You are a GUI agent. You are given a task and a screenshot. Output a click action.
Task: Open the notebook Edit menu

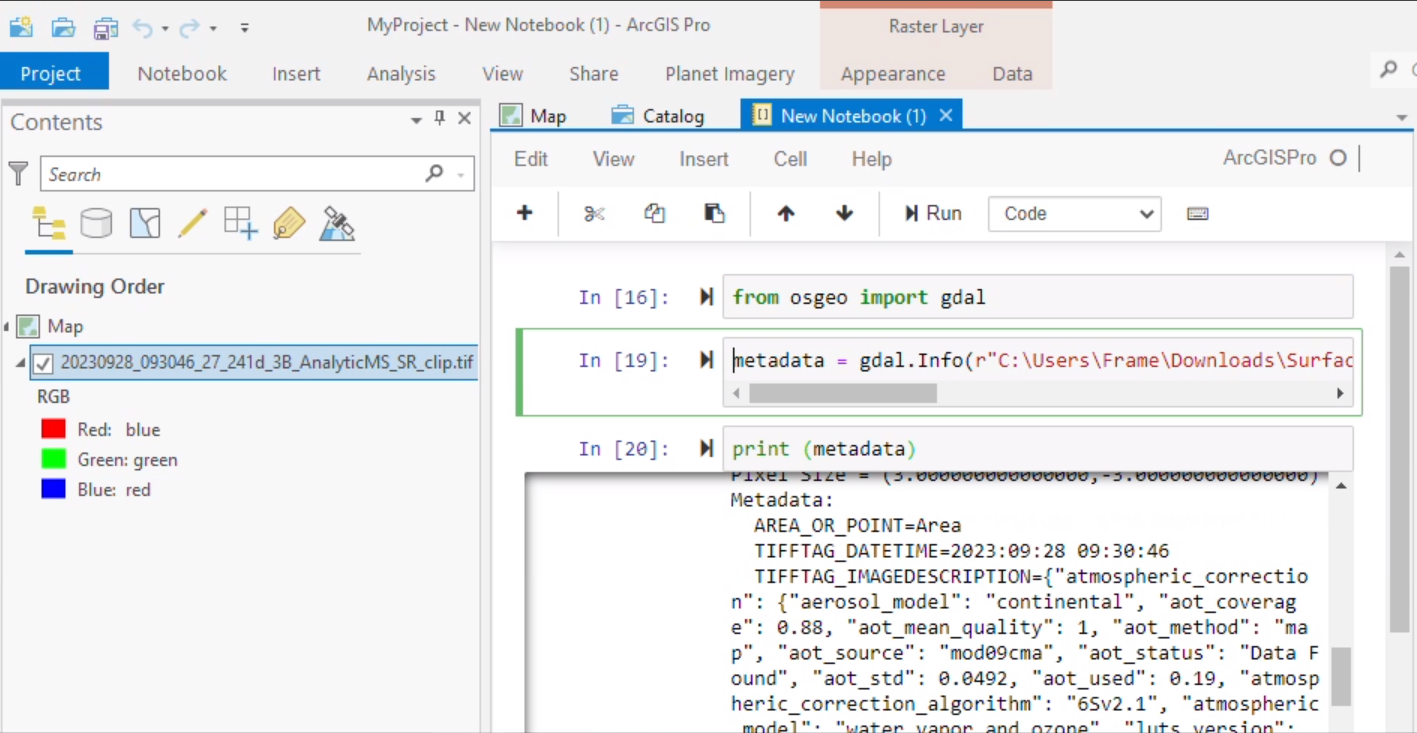(x=531, y=159)
